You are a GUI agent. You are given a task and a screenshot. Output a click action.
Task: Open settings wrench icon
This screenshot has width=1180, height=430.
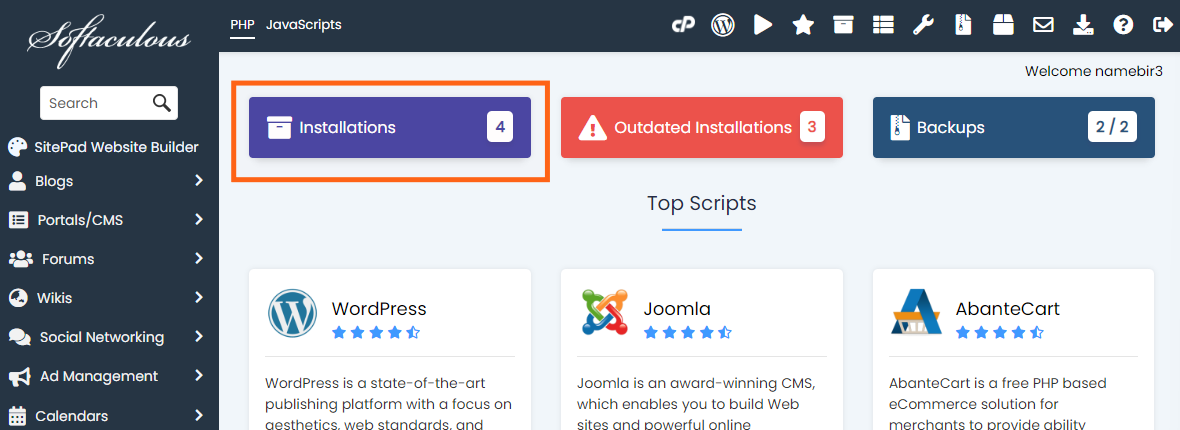point(923,26)
